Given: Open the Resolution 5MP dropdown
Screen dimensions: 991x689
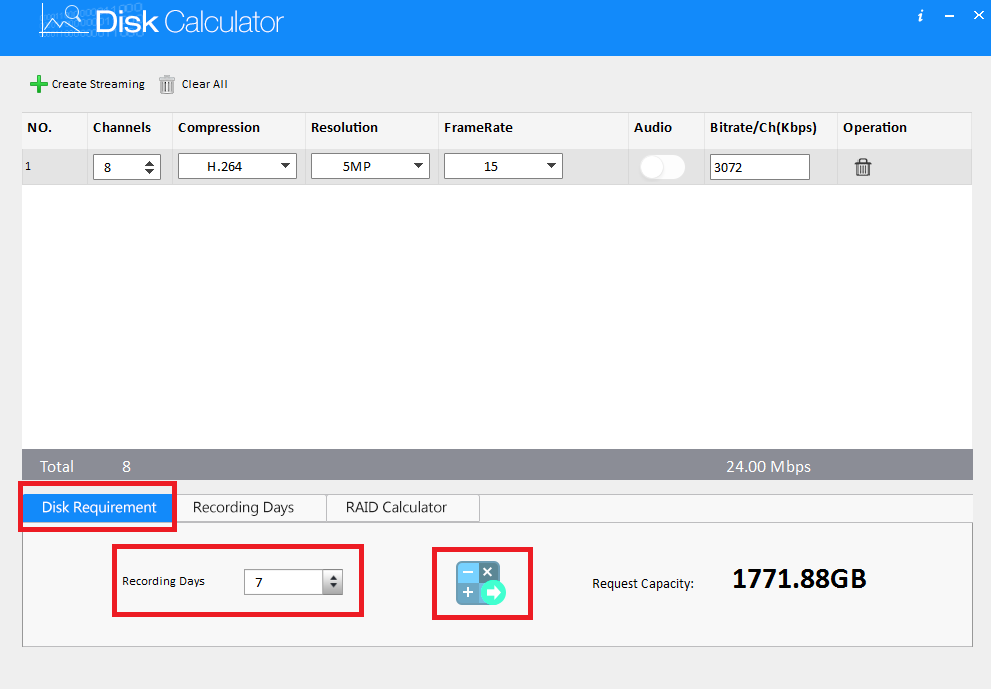Looking at the screenshot, I should point(370,166).
